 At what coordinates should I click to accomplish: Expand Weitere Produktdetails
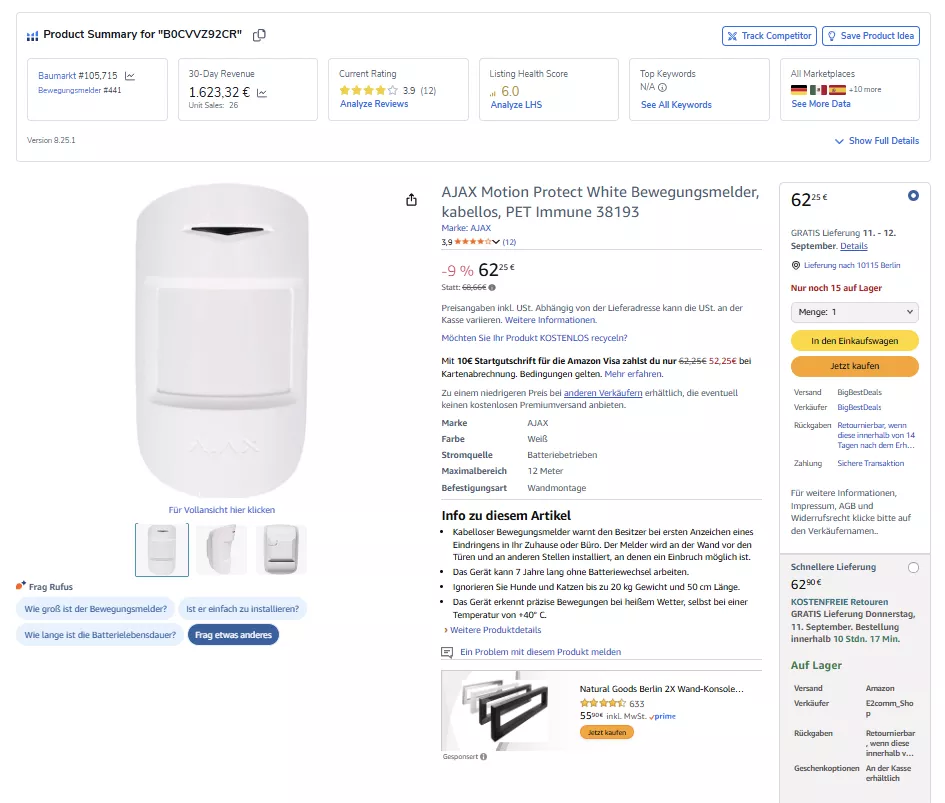[x=492, y=630]
